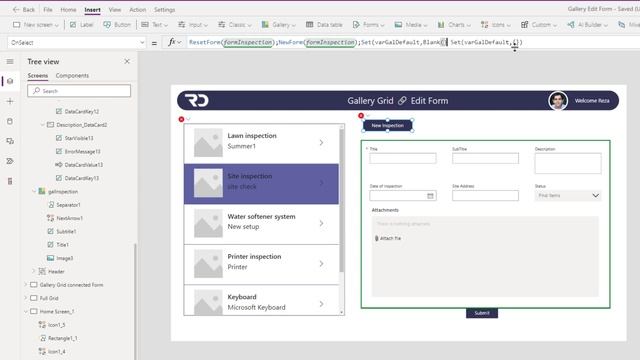Image resolution: width=640 pixels, height=360 pixels.
Task: Click the plus Insert icon in rail
Action: [10, 101]
